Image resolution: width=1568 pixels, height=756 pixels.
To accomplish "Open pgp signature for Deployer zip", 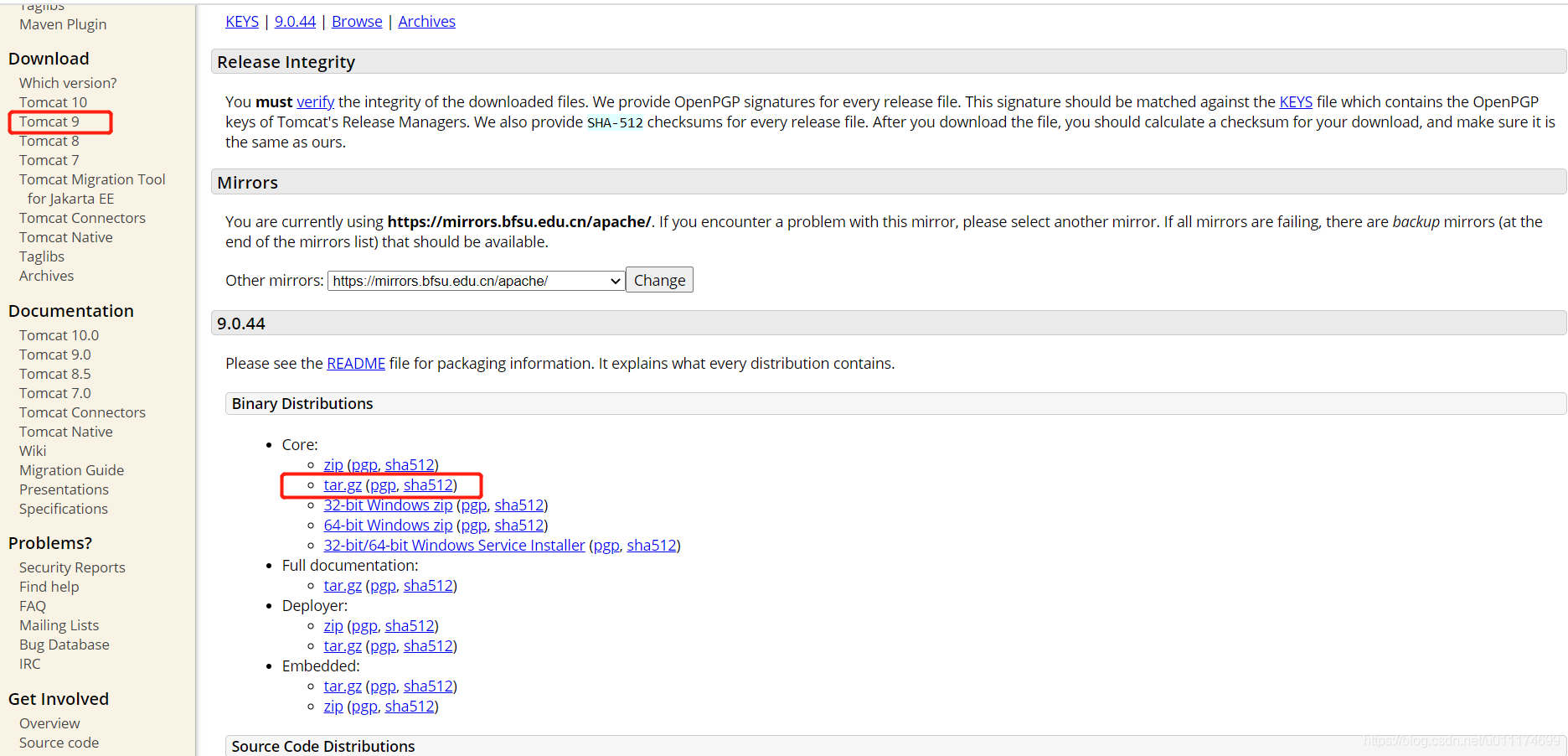I will (364, 625).
